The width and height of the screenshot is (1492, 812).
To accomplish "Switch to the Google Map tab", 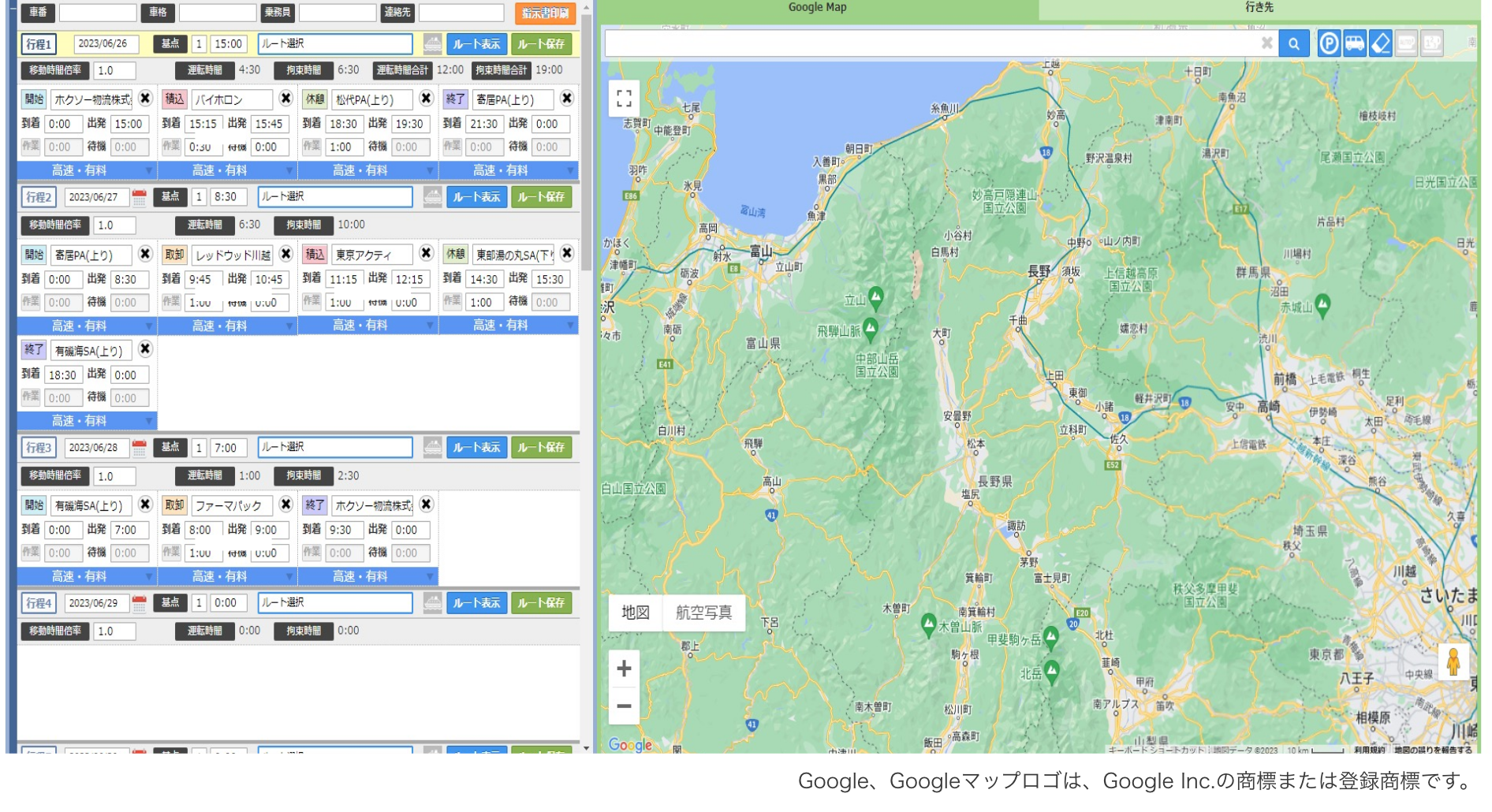I will (818, 8).
